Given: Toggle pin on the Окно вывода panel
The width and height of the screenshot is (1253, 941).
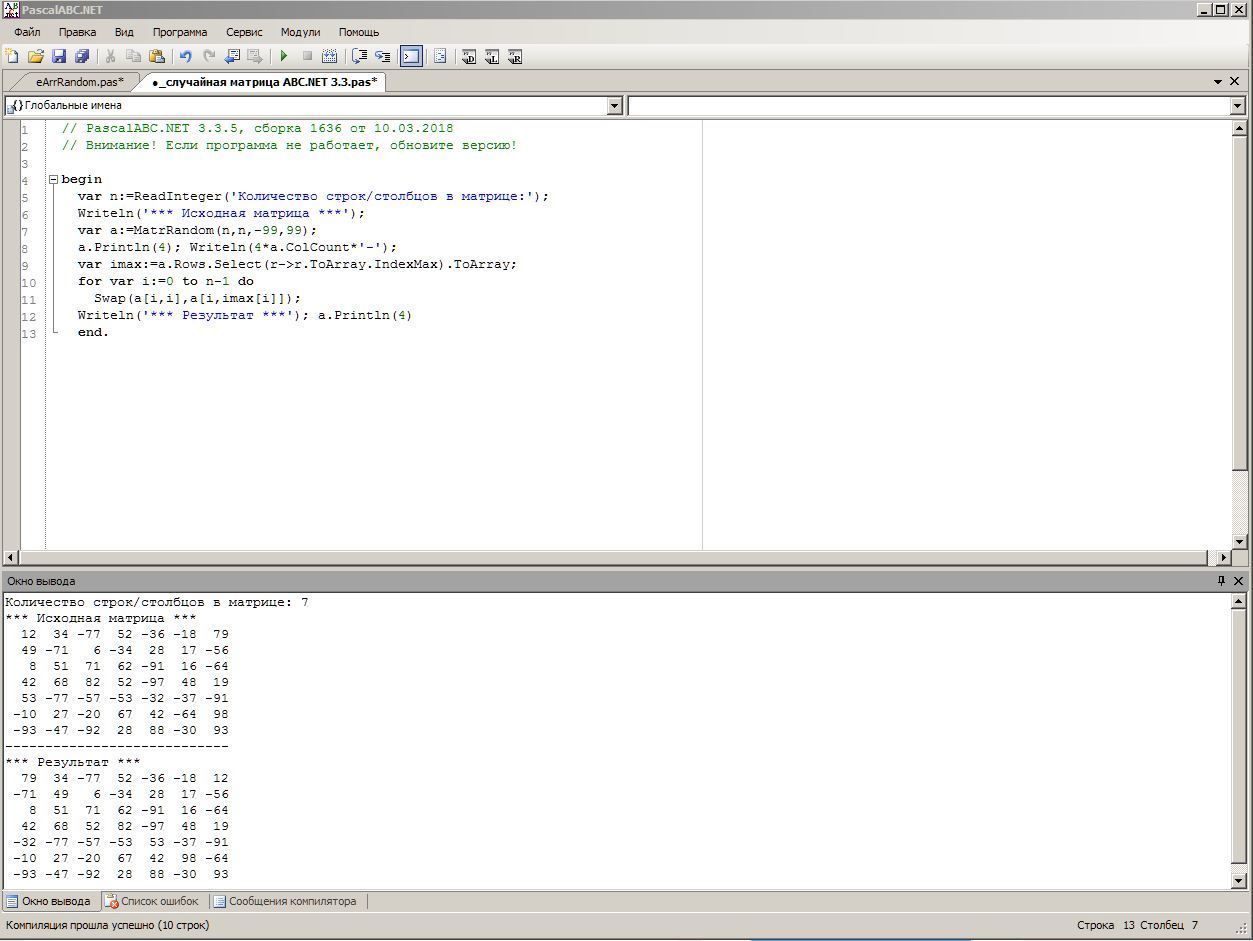Looking at the screenshot, I should click(x=1221, y=581).
